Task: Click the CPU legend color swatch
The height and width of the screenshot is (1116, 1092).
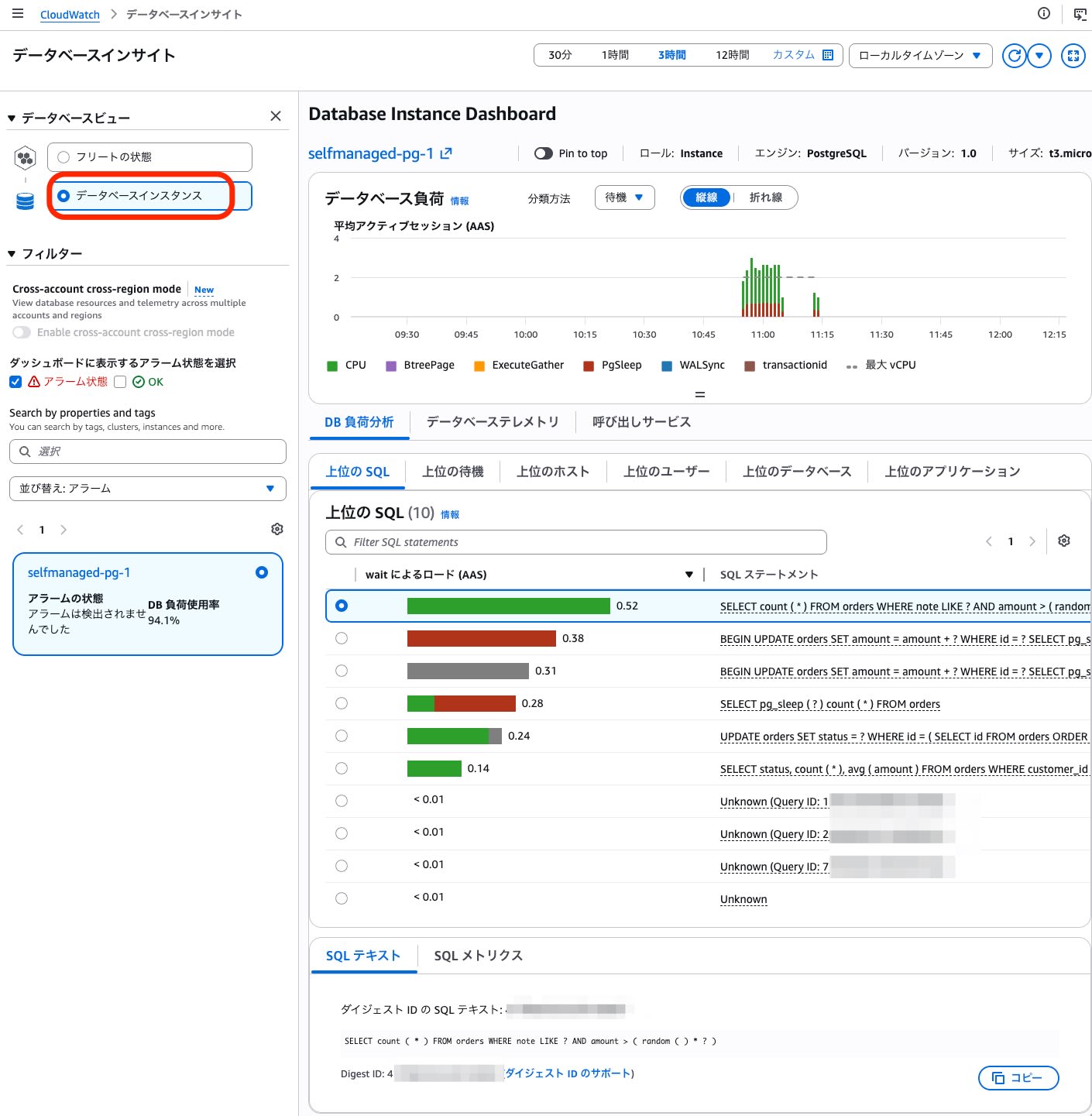Action: 332,366
